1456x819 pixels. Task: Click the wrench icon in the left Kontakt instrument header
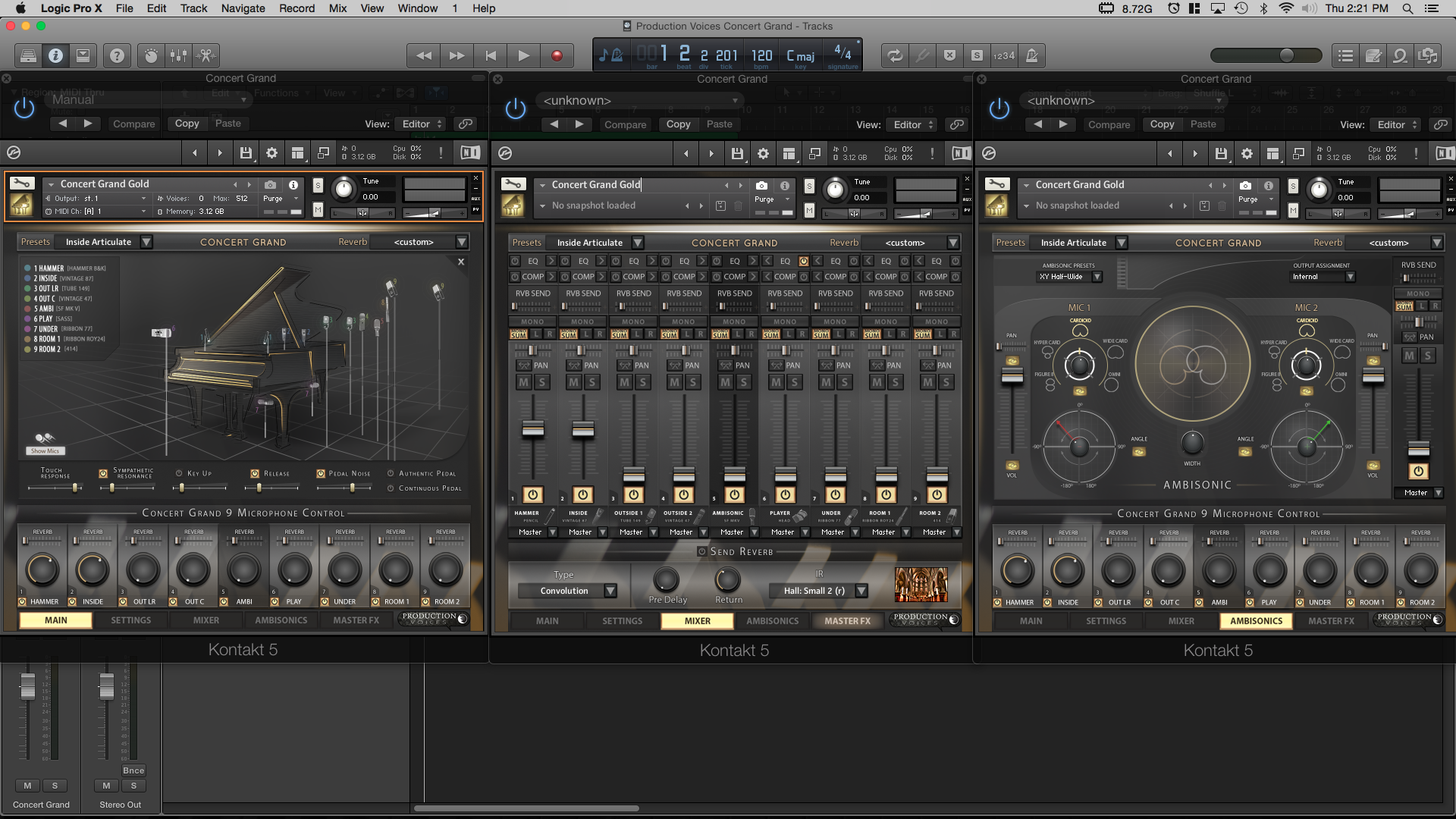(22, 183)
